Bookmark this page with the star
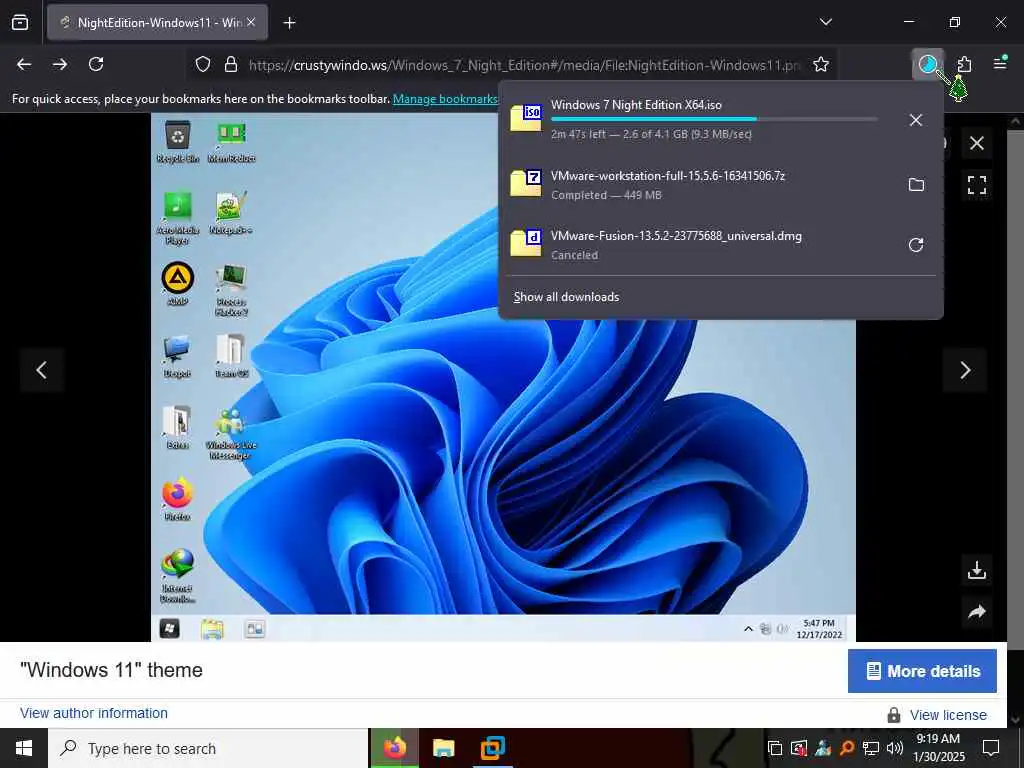The height and width of the screenshot is (768, 1024). (x=821, y=65)
